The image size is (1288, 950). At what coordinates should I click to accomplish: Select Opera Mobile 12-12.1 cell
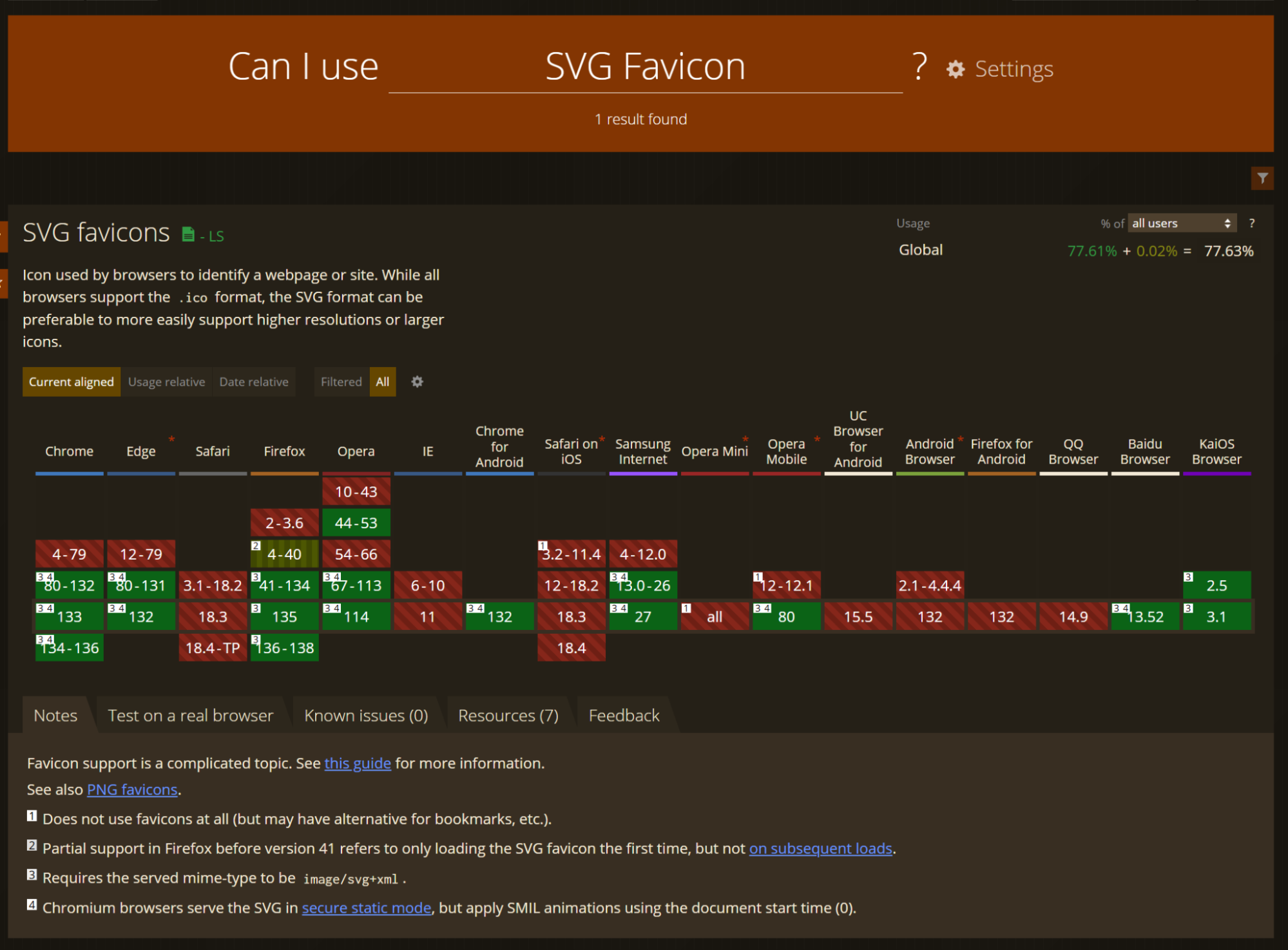(x=786, y=585)
